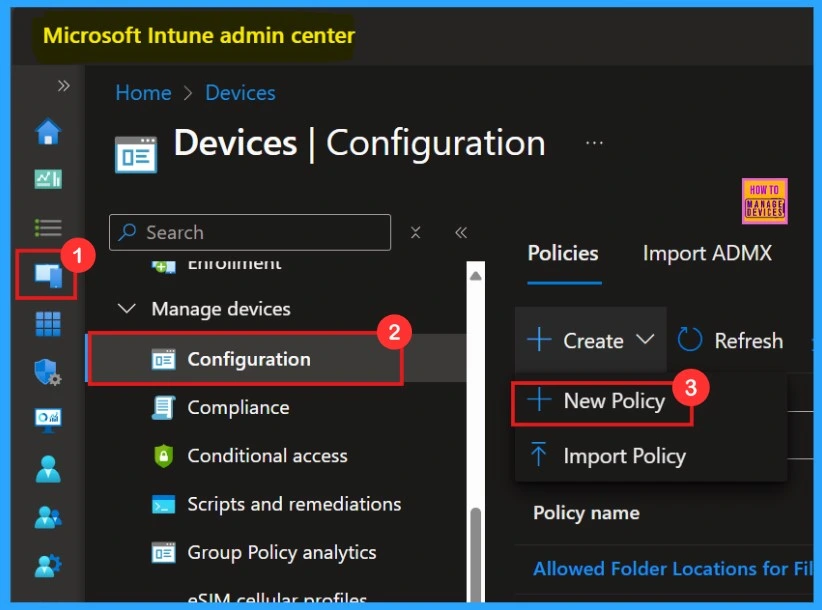Click the Compliance document icon

point(163,408)
